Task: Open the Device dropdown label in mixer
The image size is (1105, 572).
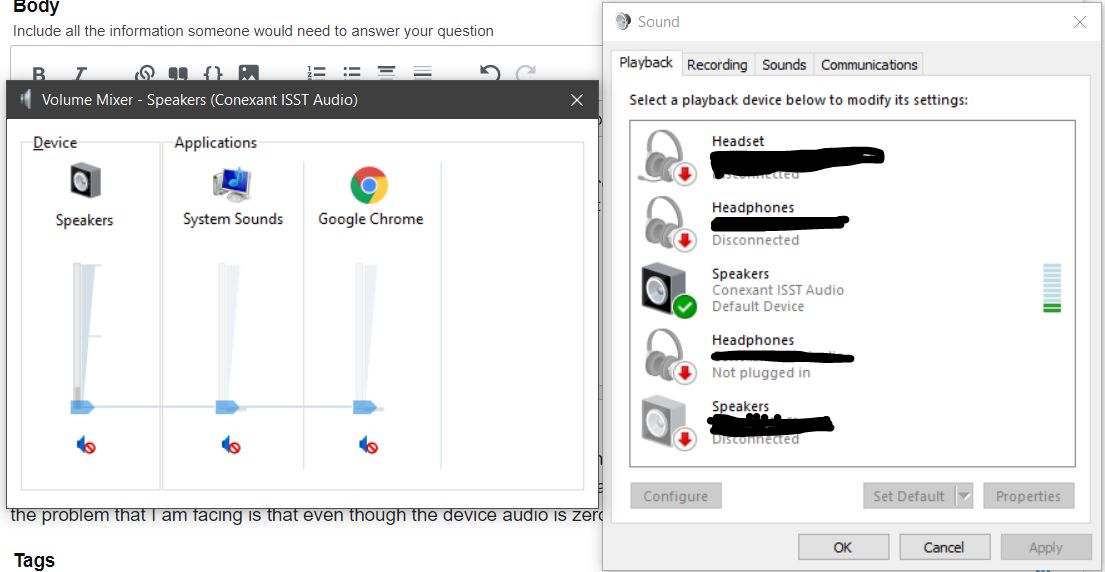Action: coord(55,143)
